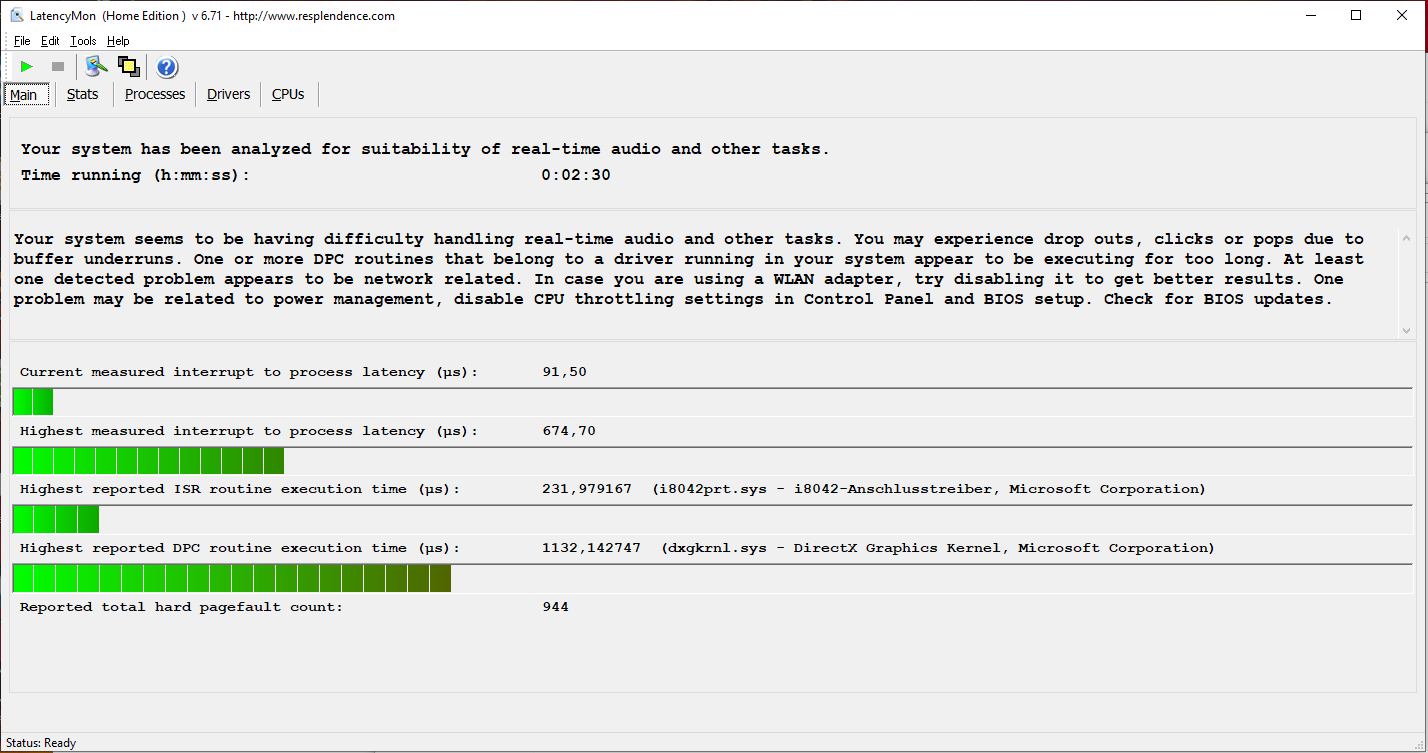Click the 'Your system has been analyzed' header
Screen dimensions: 1428x753
425,149
